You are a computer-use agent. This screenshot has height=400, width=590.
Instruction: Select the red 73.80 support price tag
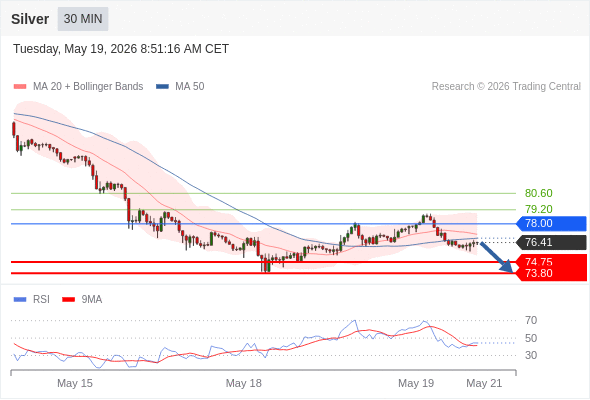click(551, 274)
